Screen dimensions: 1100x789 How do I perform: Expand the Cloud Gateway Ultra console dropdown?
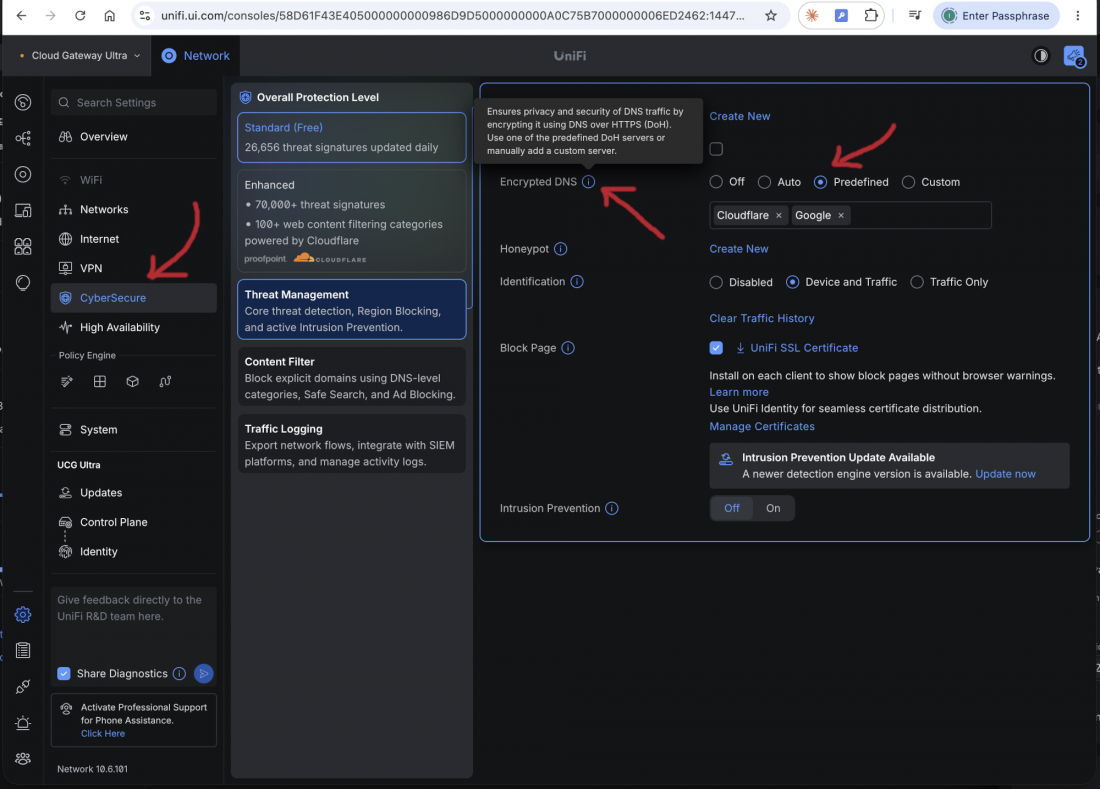point(79,55)
